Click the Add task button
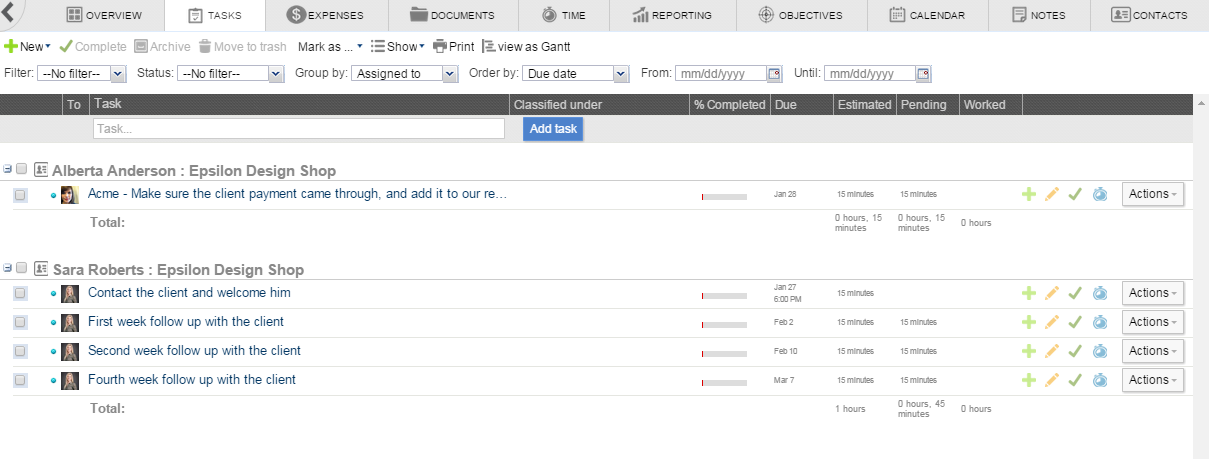 553,129
